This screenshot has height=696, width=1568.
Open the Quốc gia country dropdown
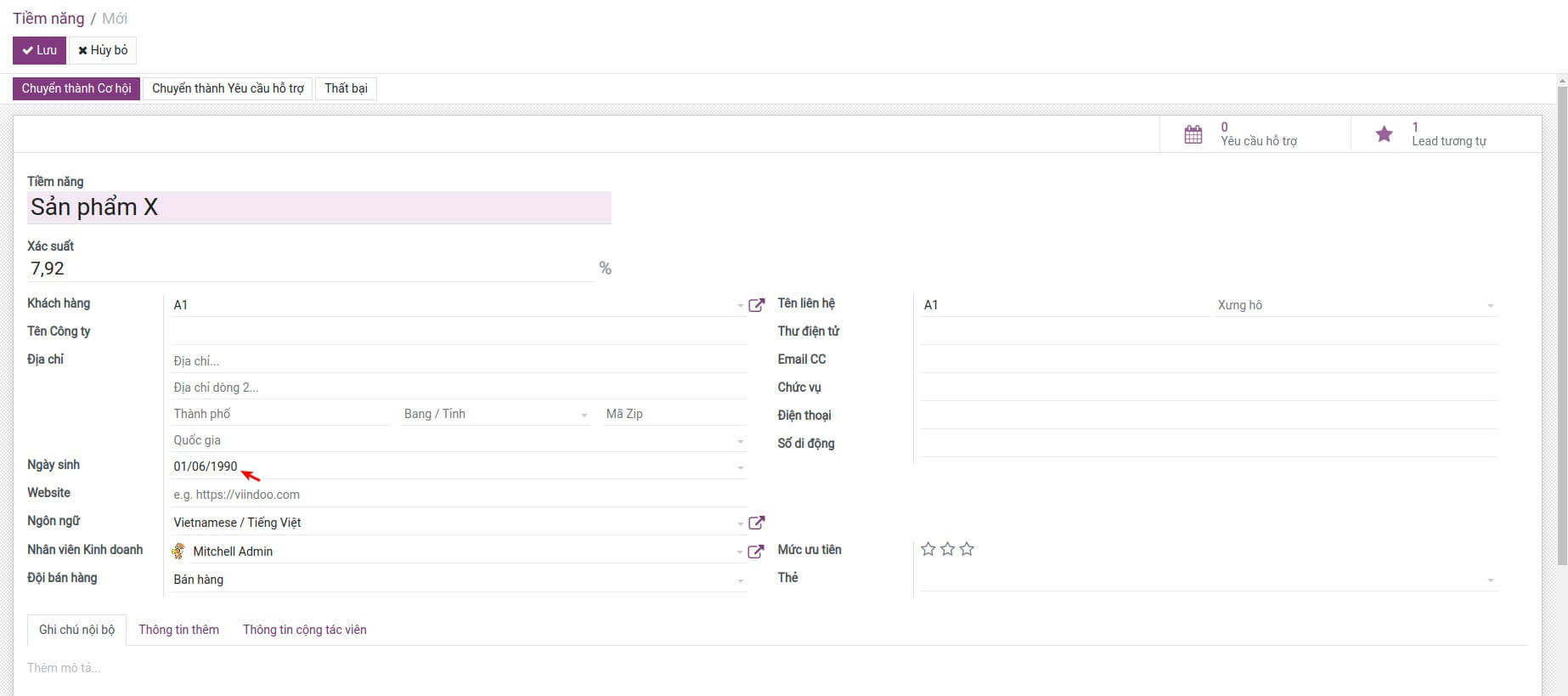[740, 441]
